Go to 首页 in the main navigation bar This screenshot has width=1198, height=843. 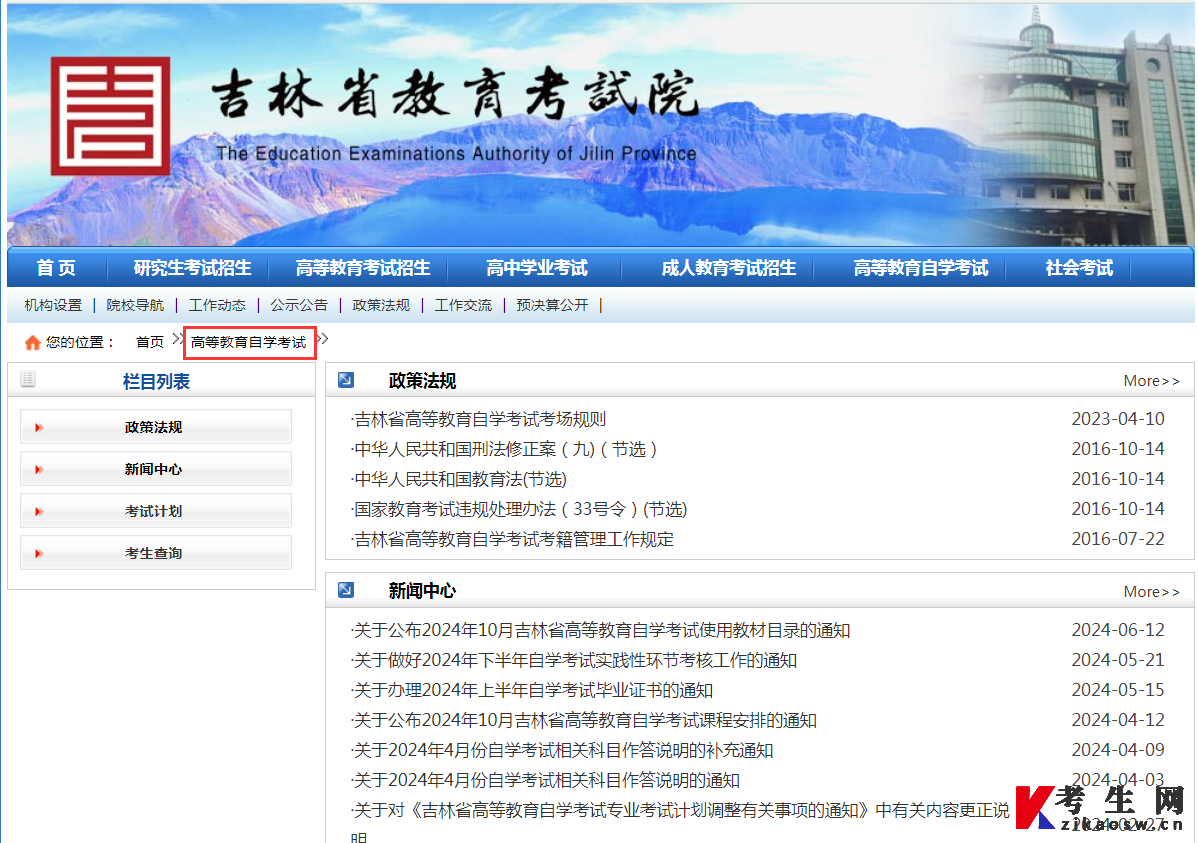56,268
